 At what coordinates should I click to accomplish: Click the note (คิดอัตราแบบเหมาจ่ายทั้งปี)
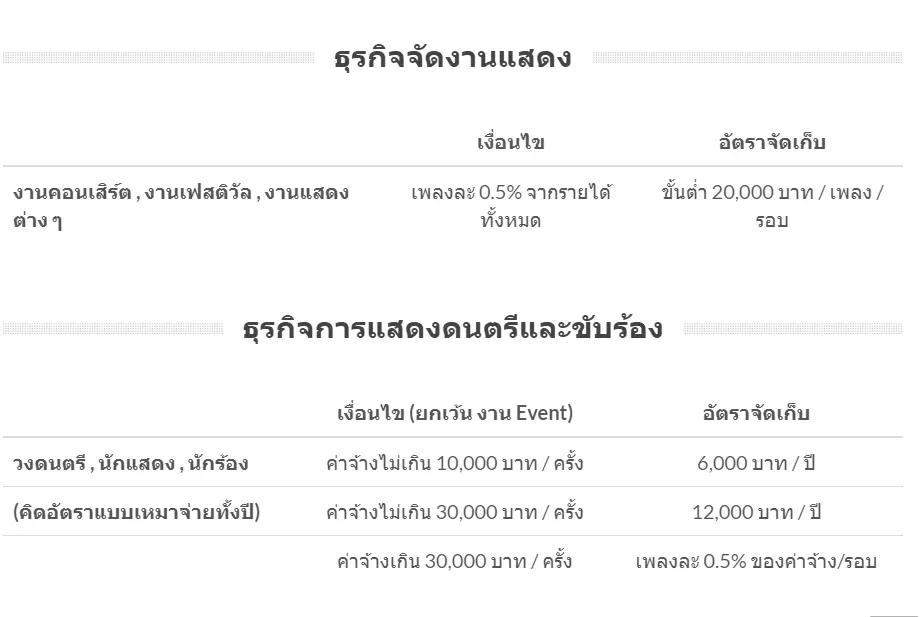[137, 513]
